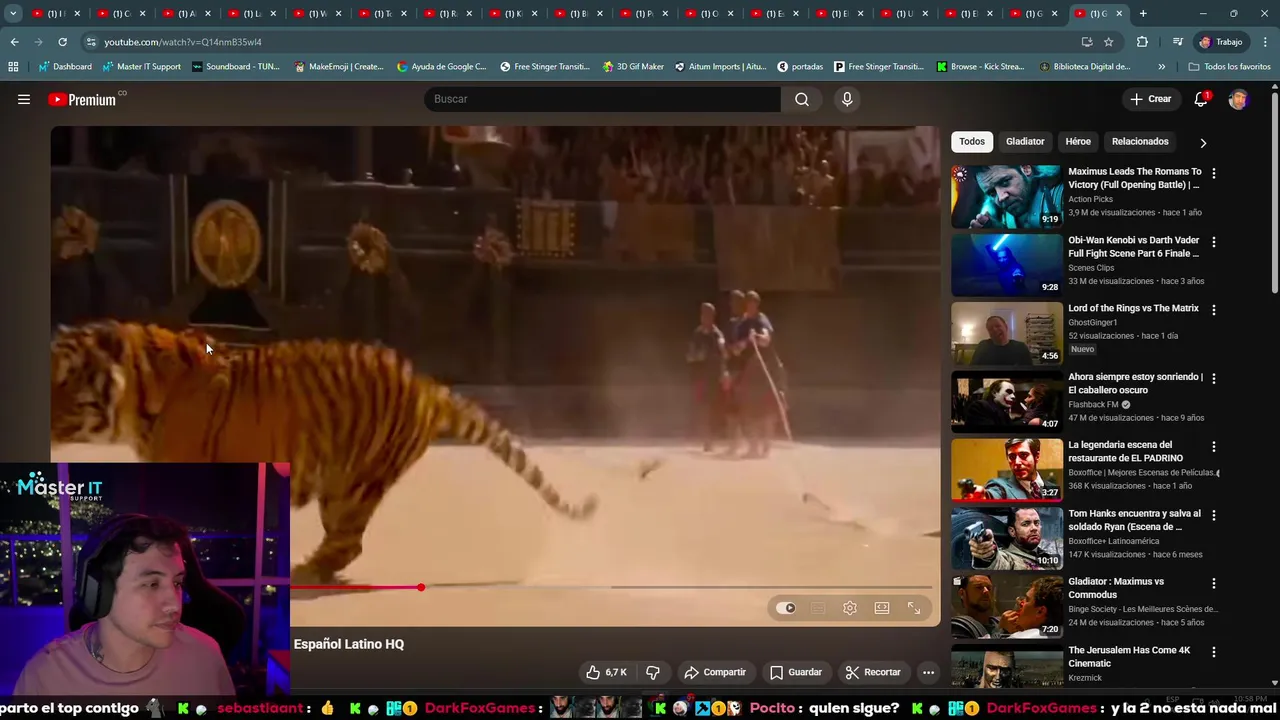1280x720 pixels.
Task: Open the Ayuda de Google bookmark
Action: pyautogui.click(x=441, y=67)
